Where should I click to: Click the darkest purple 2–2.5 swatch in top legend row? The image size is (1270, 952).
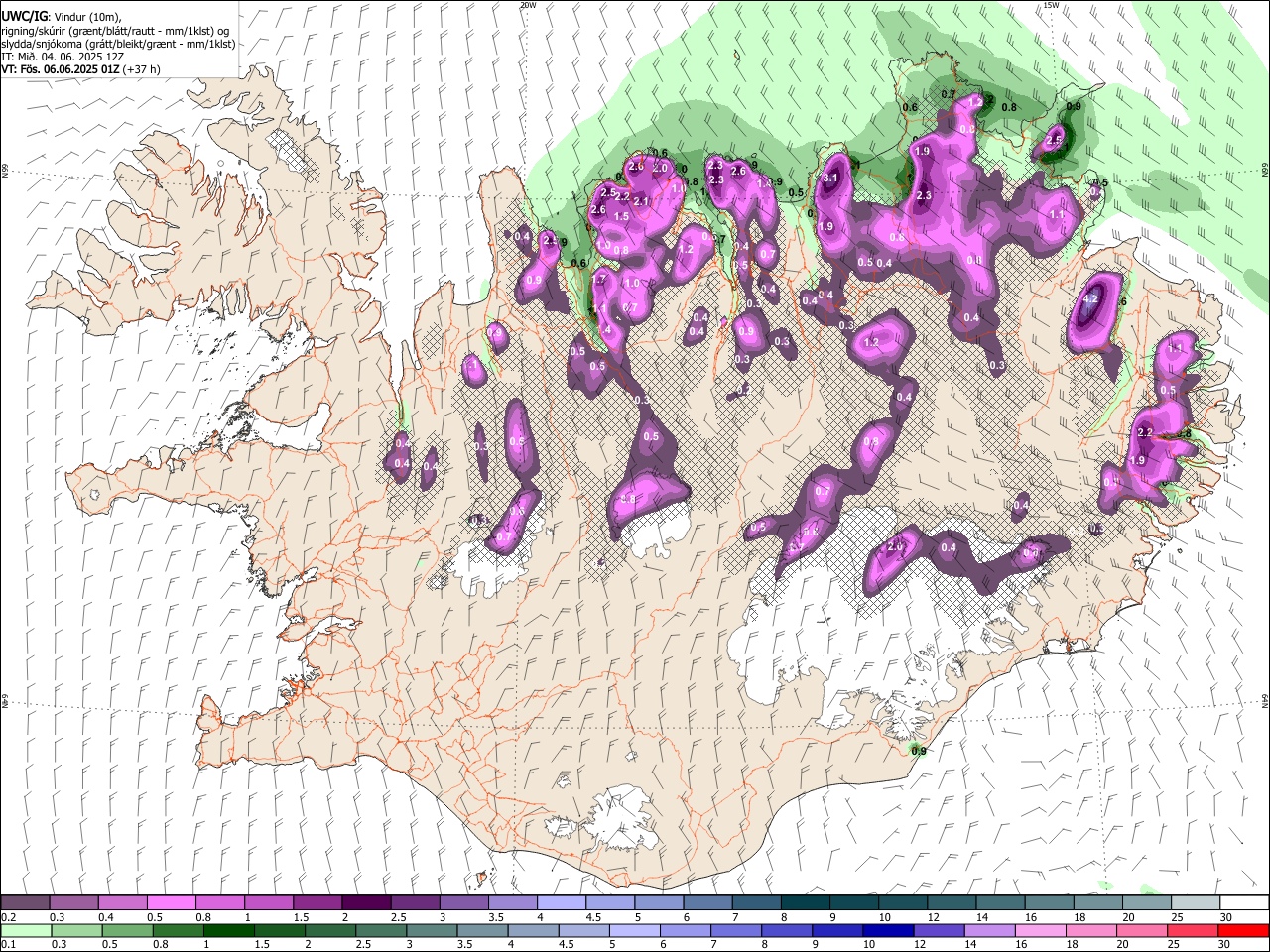click(x=365, y=903)
